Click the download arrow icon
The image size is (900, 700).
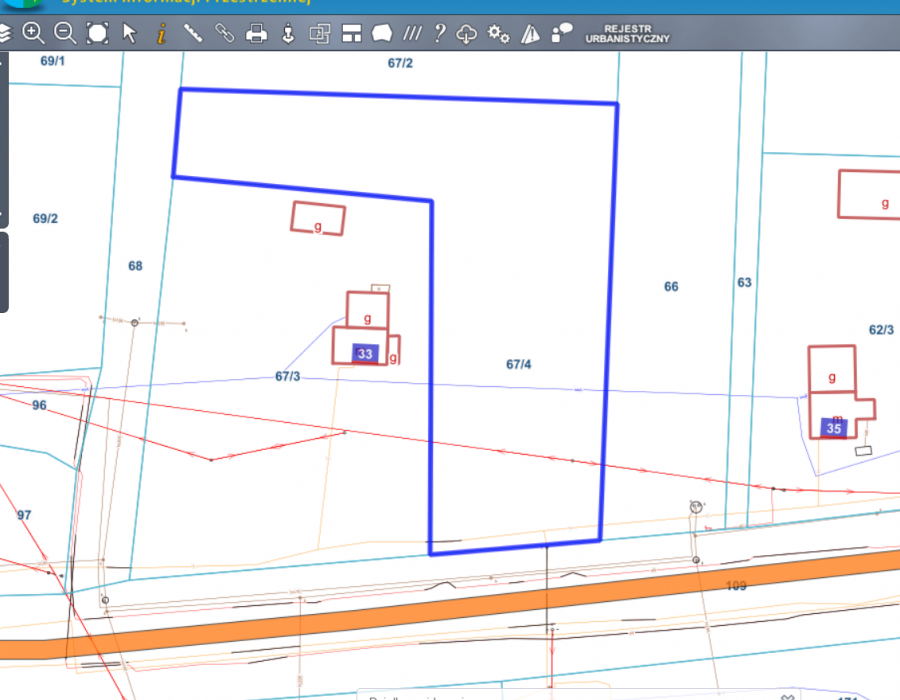(288, 33)
